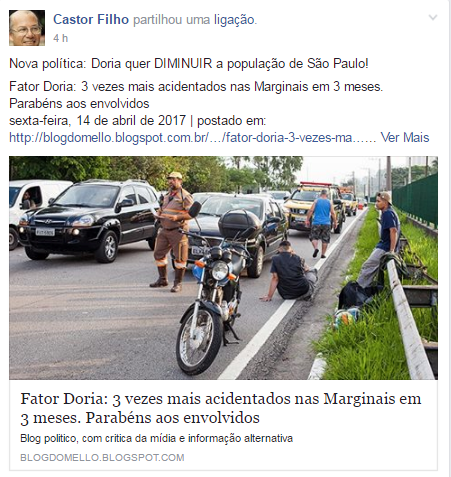Click the black Hyundai SUV in the photo
The height and width of the screenshot is (477, 451).
click(89, 220)
